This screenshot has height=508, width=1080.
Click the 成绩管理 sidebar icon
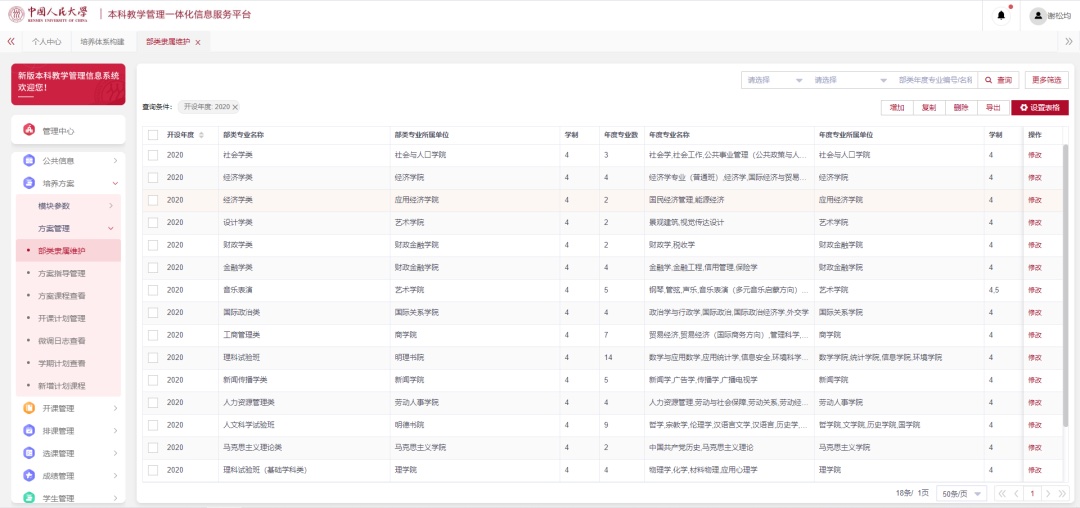(x=29, y=476)
